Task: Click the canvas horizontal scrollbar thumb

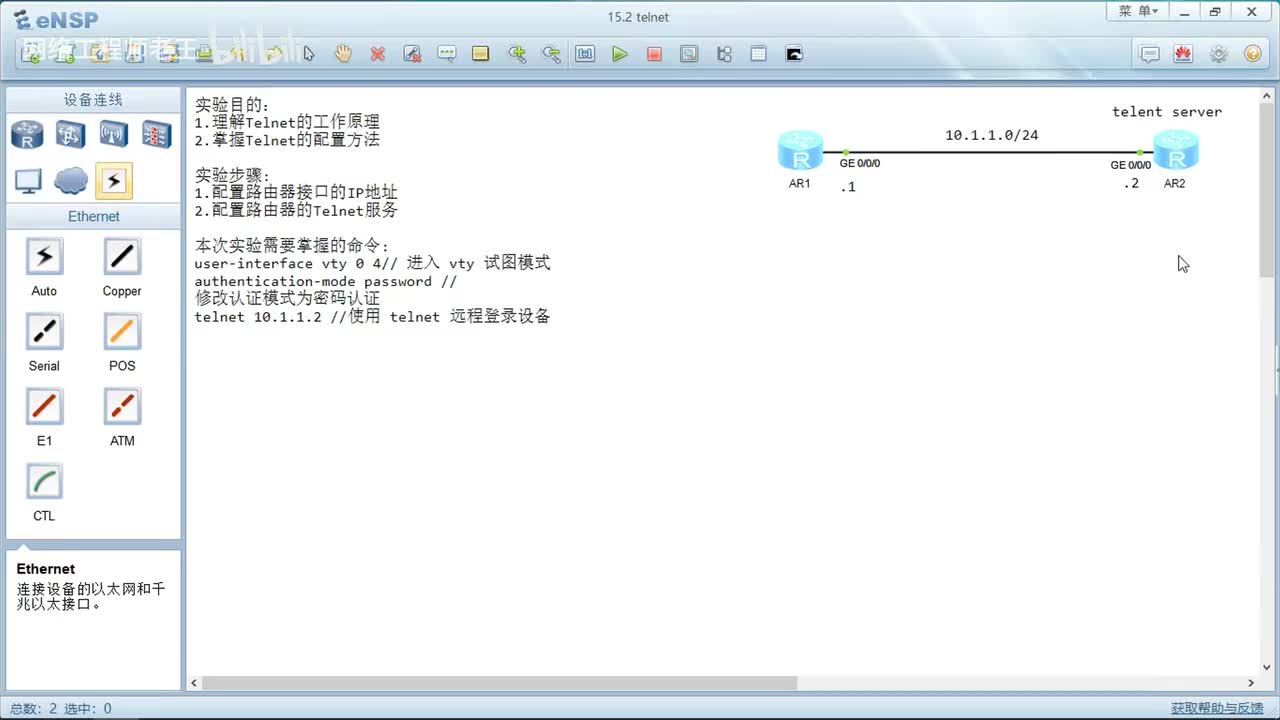Action: coord(500,683)
